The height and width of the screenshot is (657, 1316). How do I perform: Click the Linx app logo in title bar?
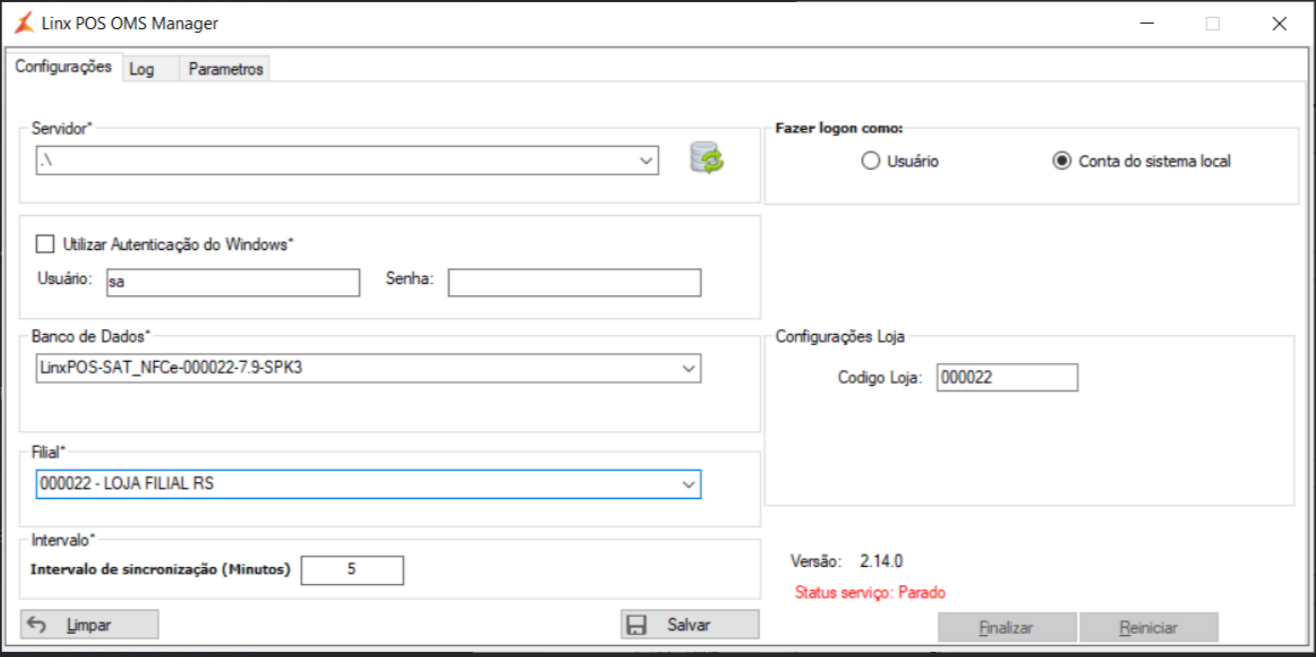23,23
